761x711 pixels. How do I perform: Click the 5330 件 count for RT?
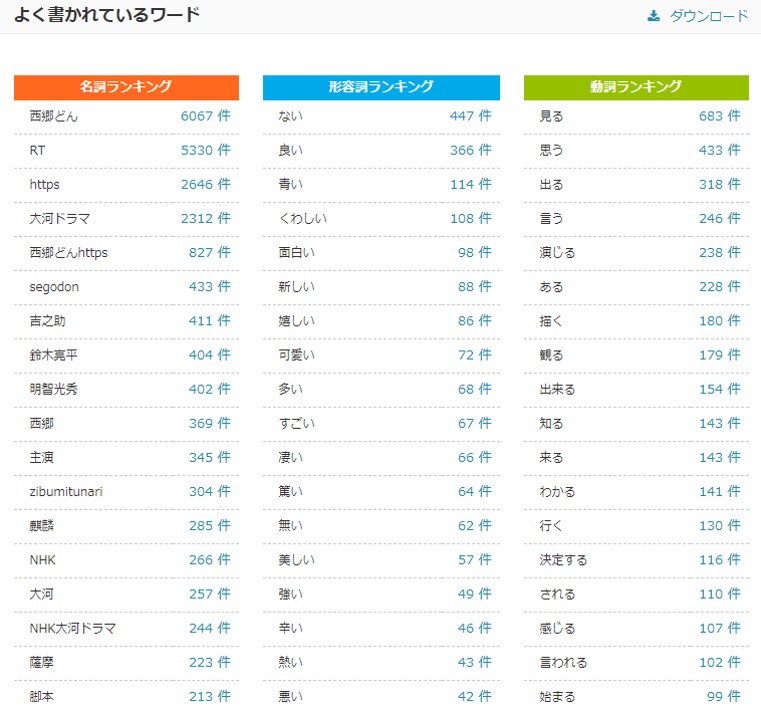point(205,150)
